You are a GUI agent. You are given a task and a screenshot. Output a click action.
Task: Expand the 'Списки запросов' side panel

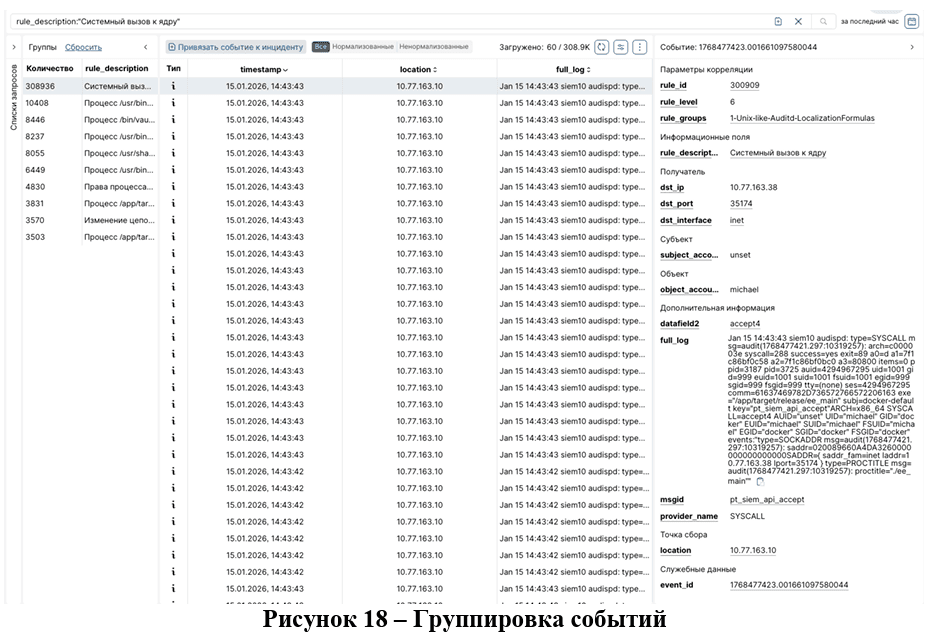pos(13,47)
